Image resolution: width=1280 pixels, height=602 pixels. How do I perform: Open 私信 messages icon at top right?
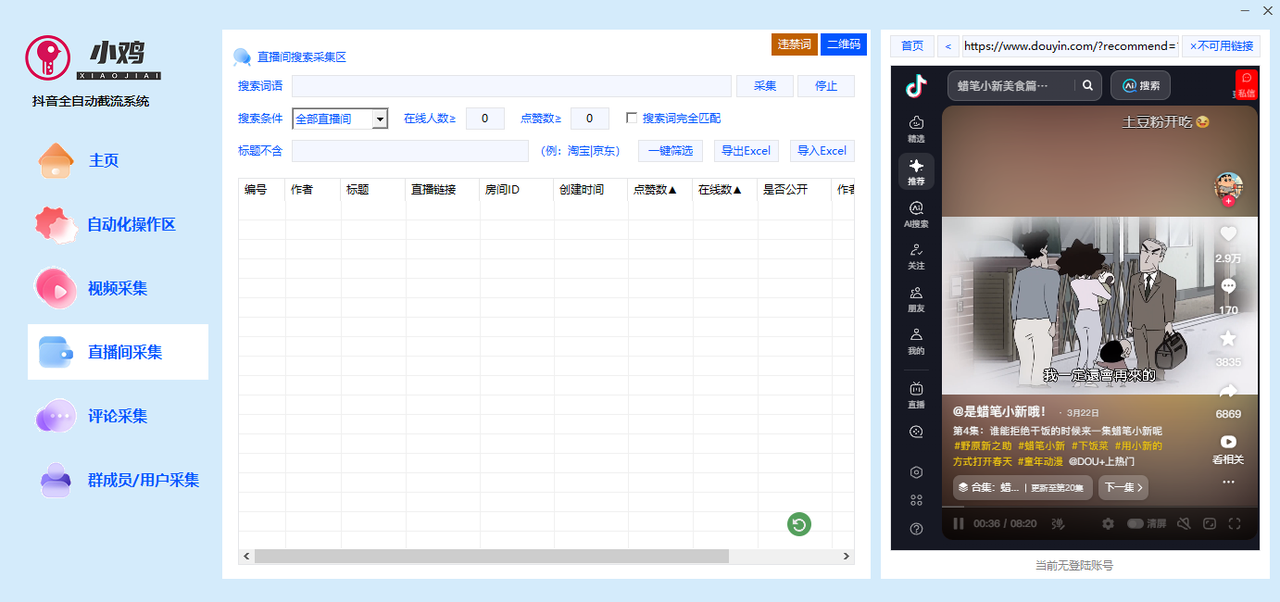click(x=1245, y=84)
